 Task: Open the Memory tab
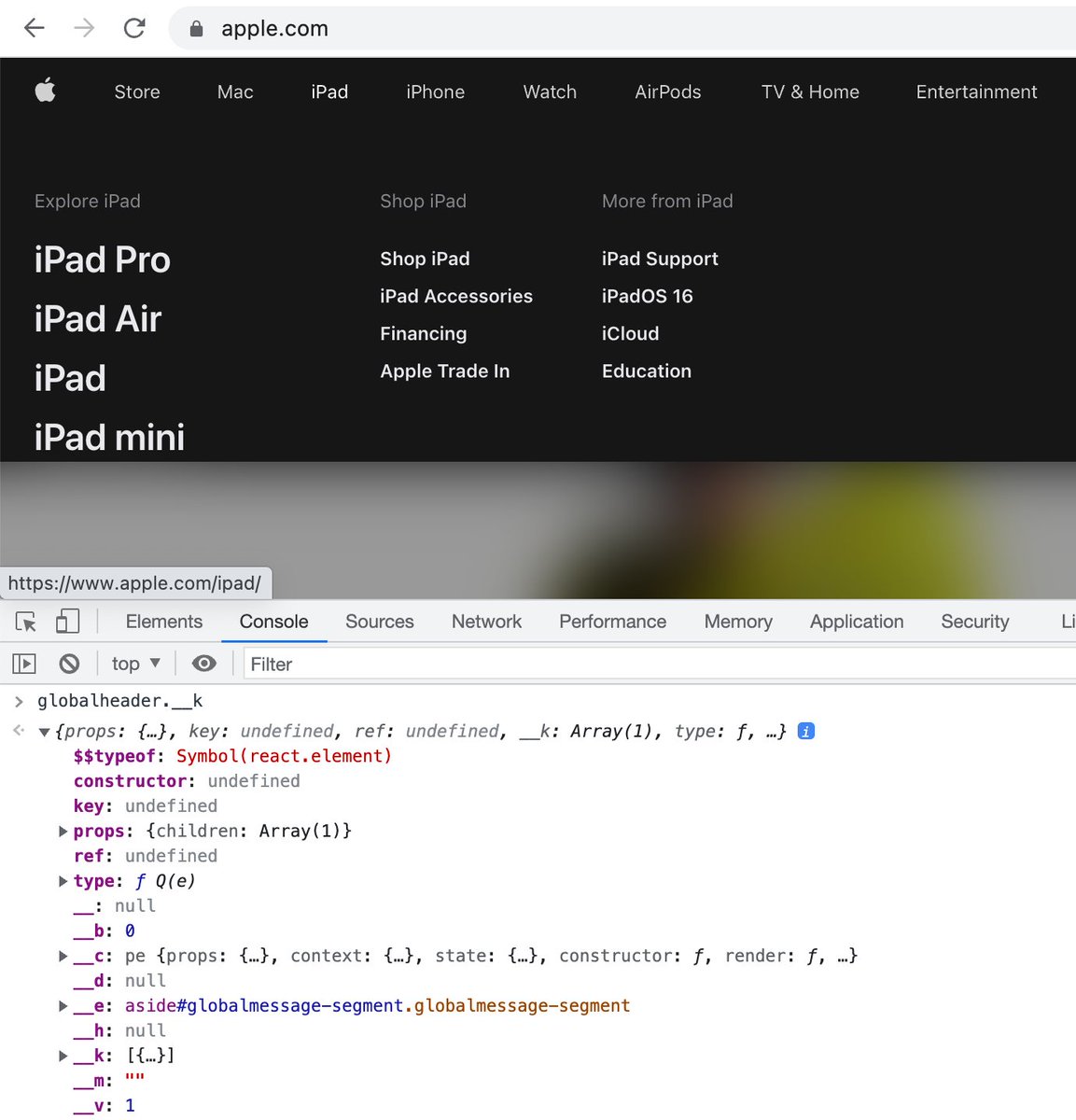(738, 622)
